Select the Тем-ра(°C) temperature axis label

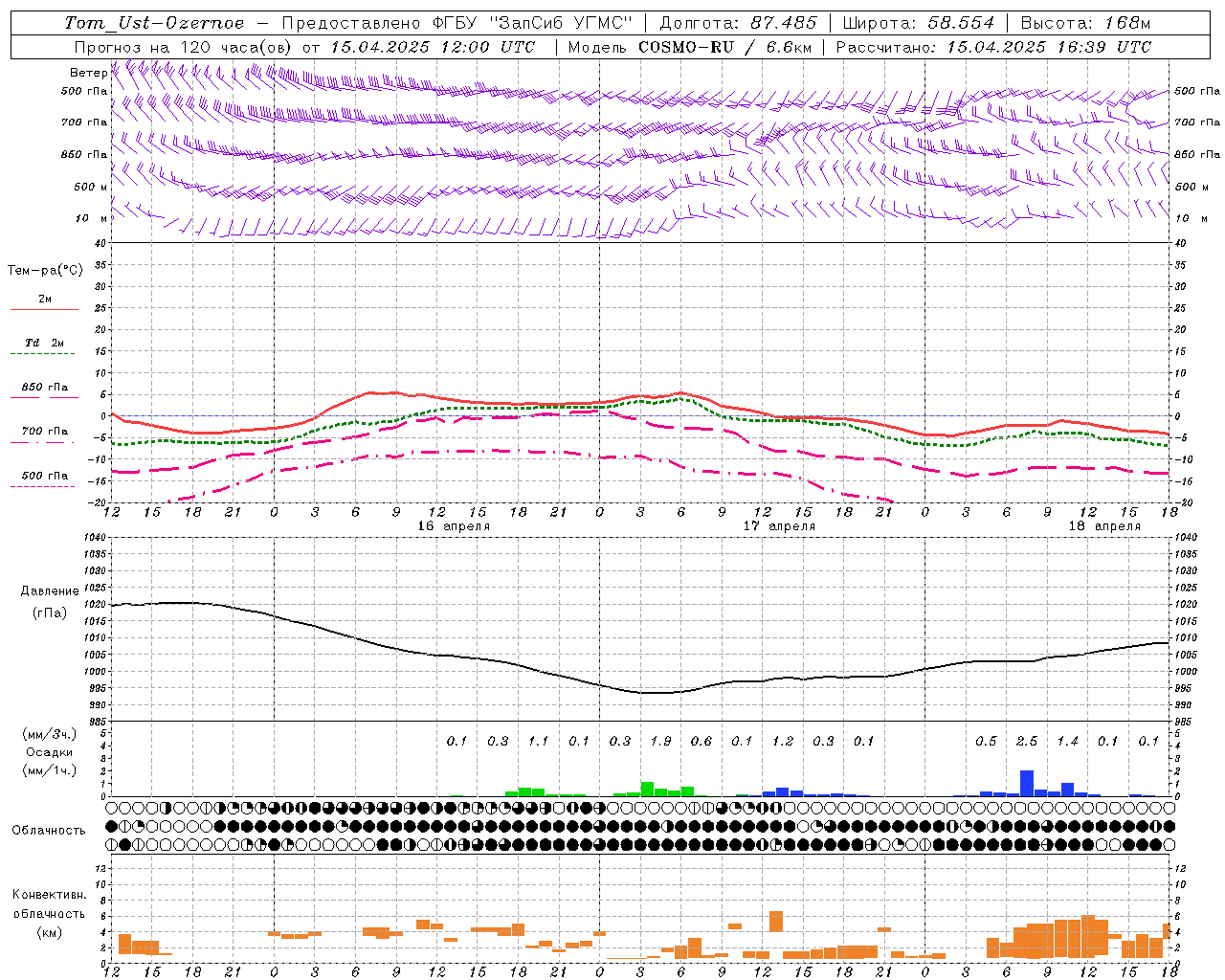pyautogui.click(x=45, y=271)
